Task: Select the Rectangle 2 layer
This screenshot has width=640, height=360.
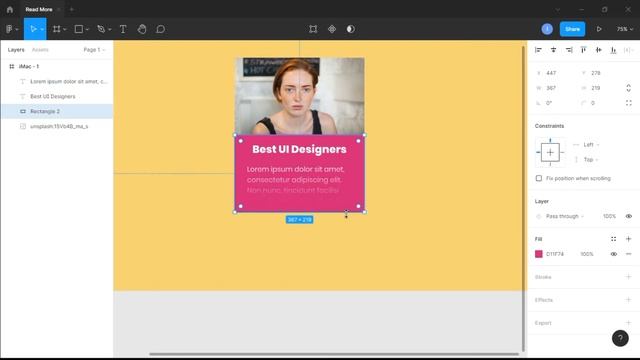Action: pyautogui.click(x=57, y=111)
